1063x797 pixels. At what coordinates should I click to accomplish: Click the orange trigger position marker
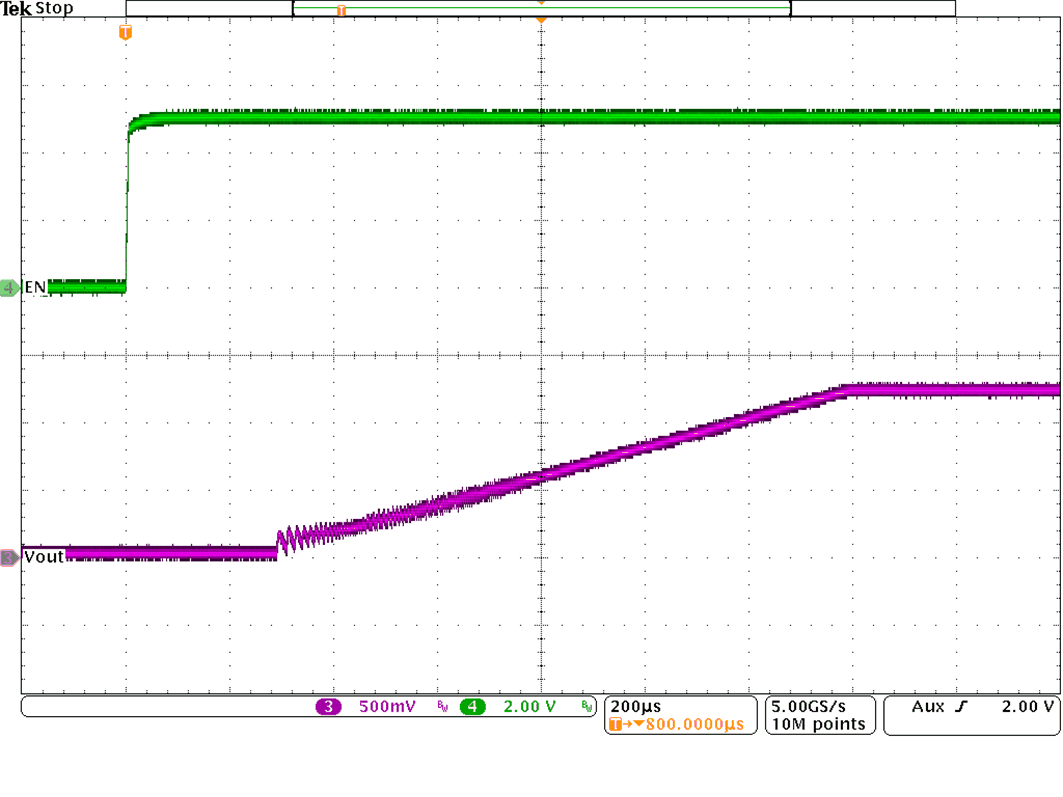(x=125, y=32)
